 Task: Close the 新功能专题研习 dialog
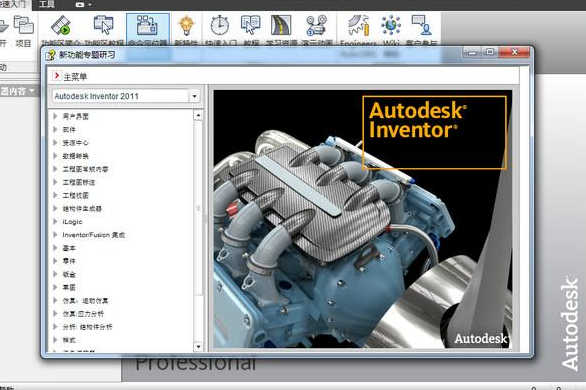pos(514,52)
